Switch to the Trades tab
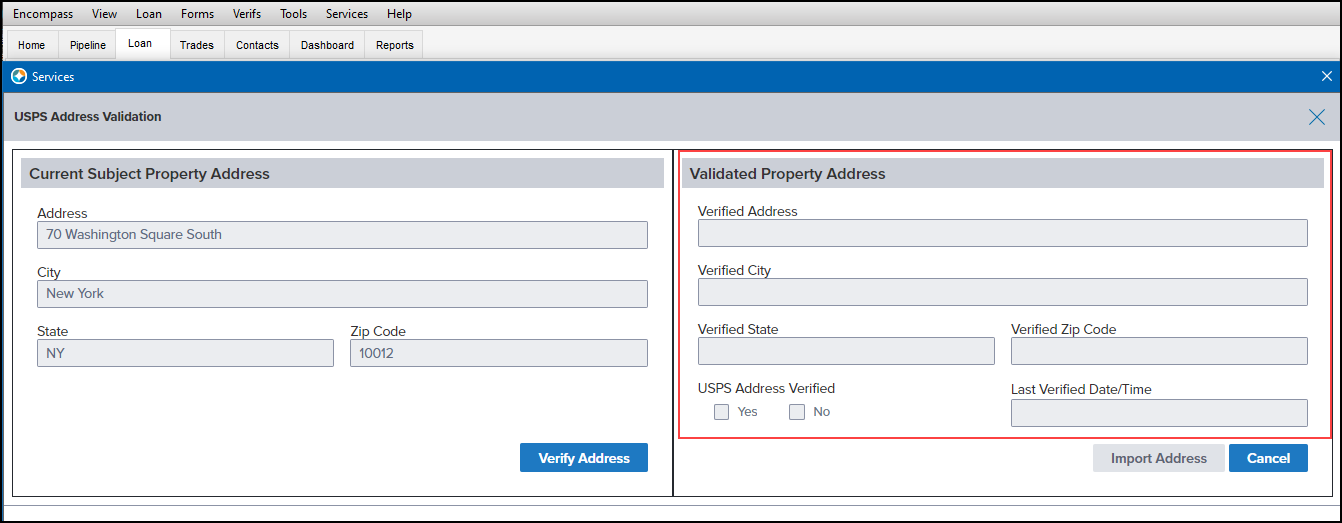This screenshot has width=1342, height=523. pyautogui.click(x=197, y=45)
